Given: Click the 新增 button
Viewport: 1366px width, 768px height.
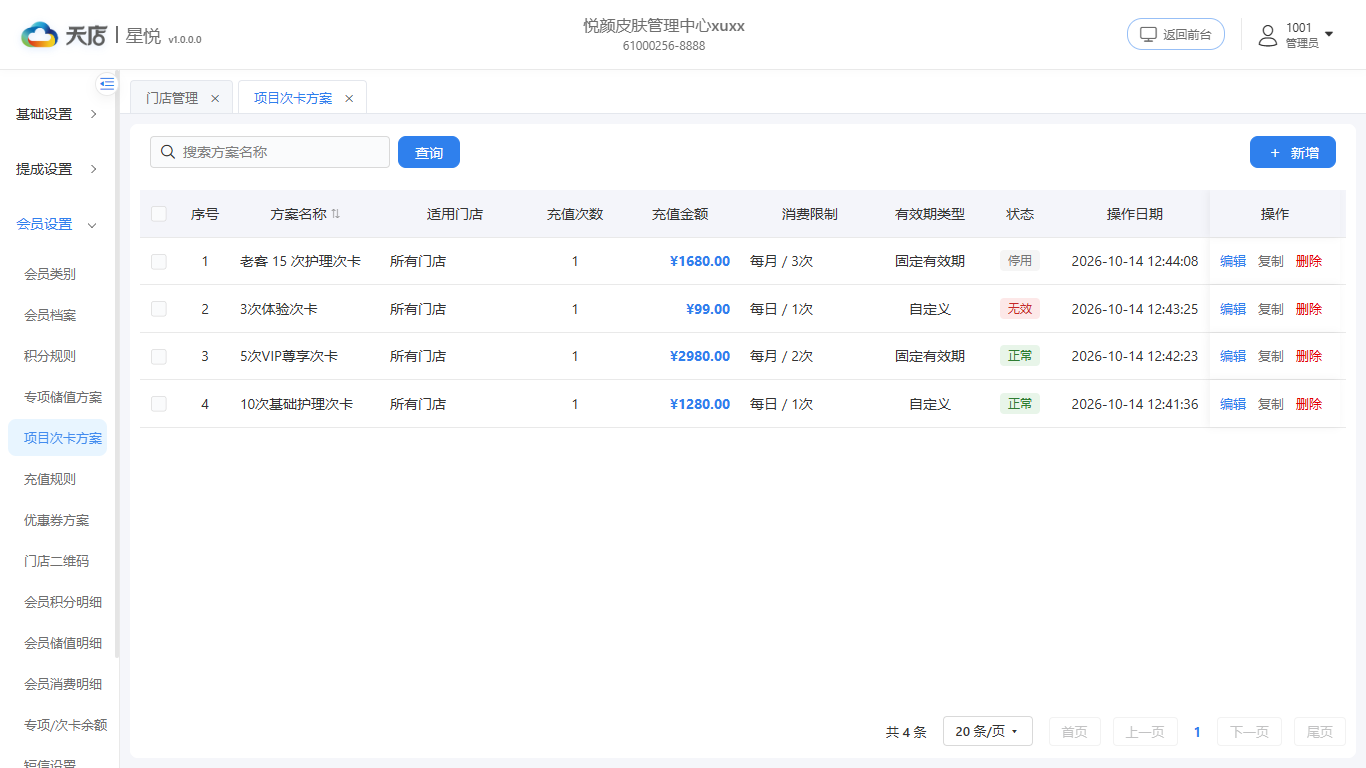Looking at the screenshot, I should (1293, 152).
